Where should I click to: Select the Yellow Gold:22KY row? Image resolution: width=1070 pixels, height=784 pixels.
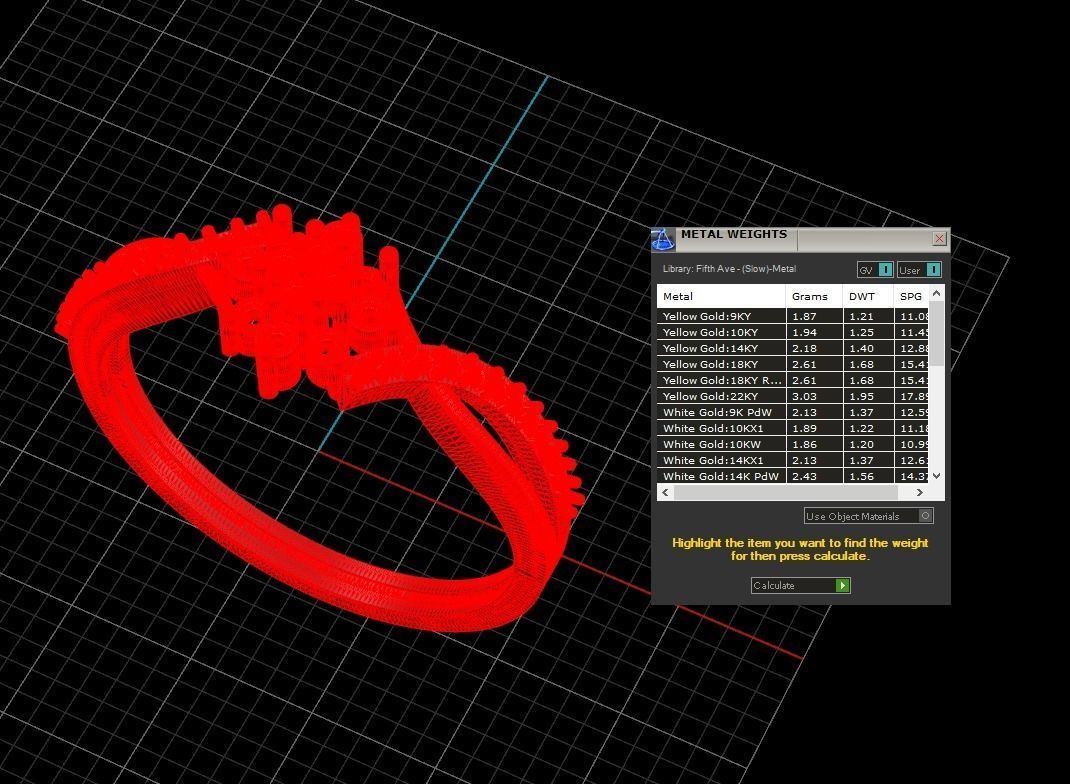point(793,396)
